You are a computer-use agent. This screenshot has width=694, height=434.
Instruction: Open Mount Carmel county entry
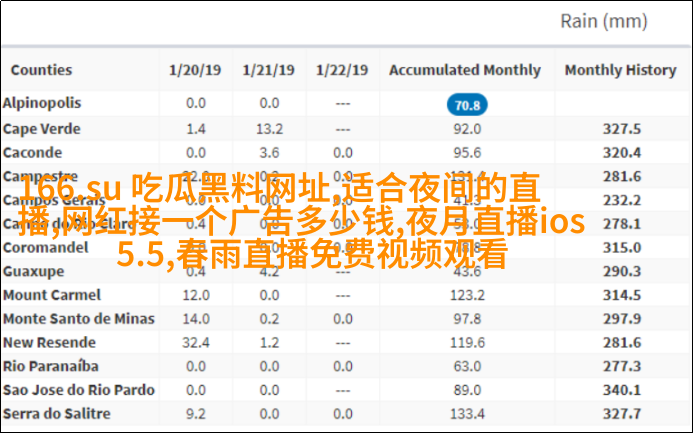point(51,295)
